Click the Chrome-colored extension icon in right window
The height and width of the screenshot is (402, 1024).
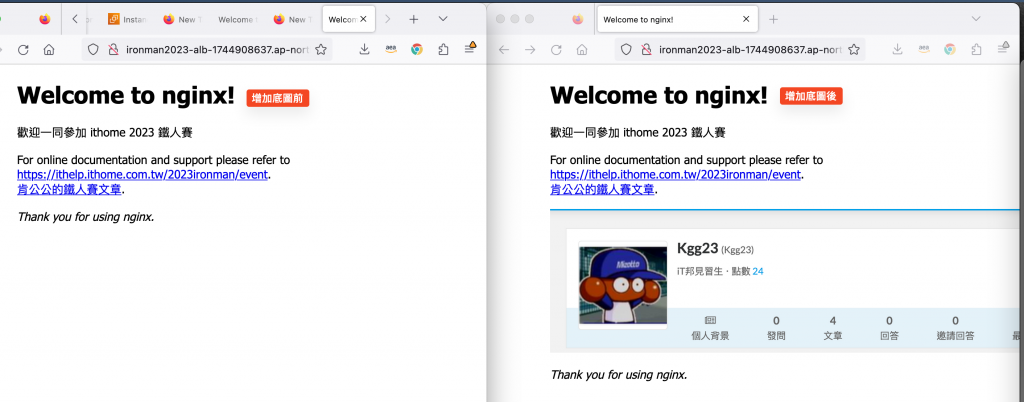[950, 49]
